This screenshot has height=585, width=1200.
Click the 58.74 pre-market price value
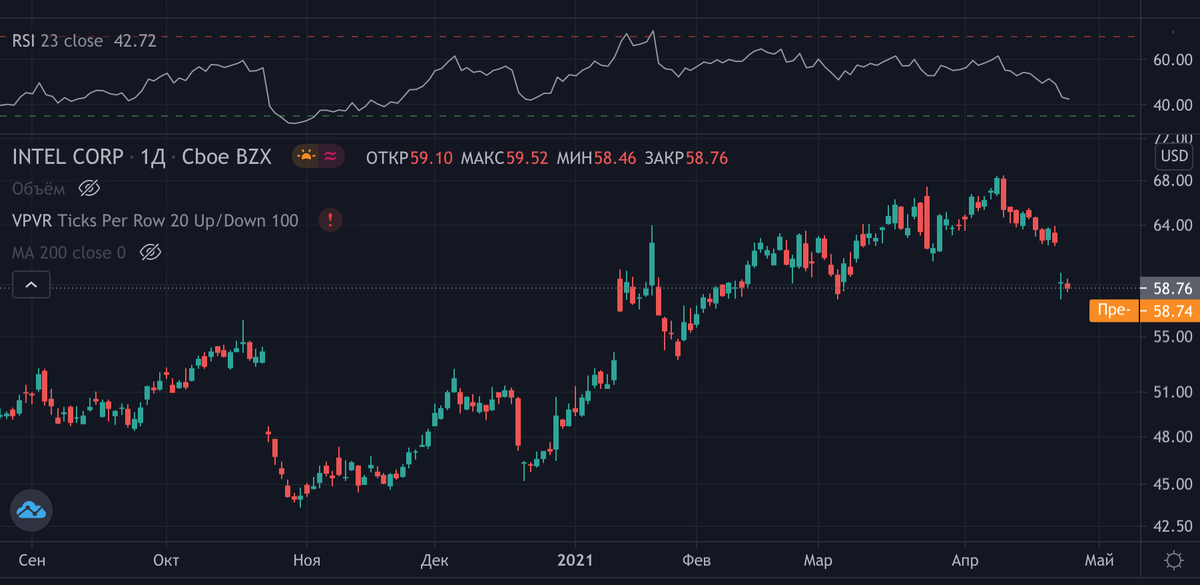(x=1172, y=311)
